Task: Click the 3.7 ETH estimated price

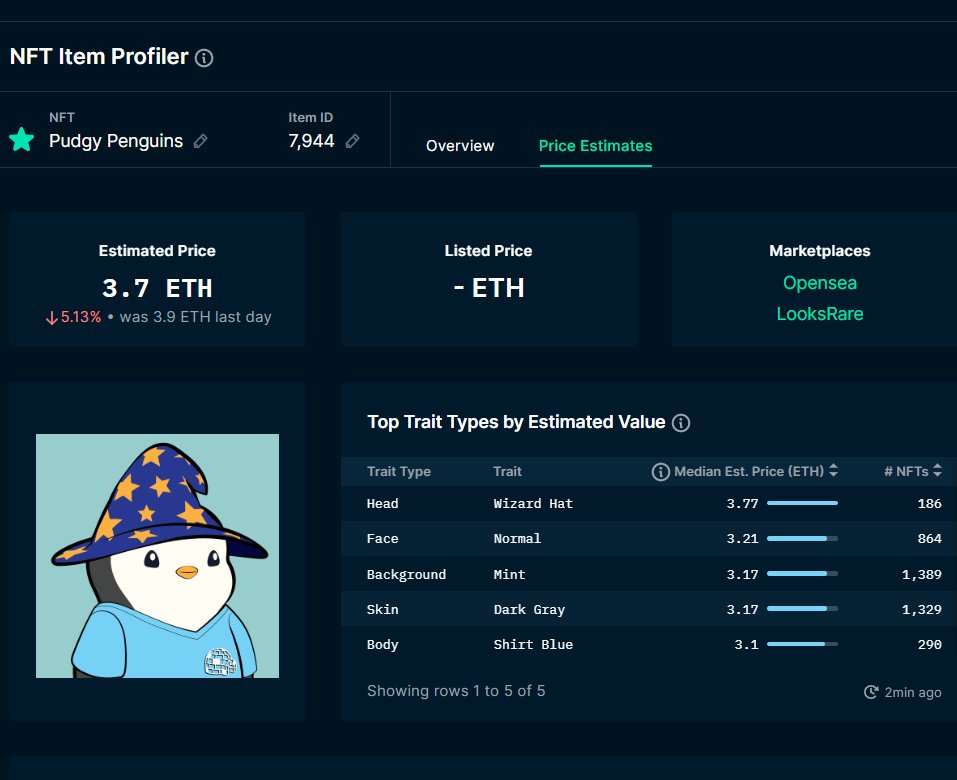Action: point(157,289)
